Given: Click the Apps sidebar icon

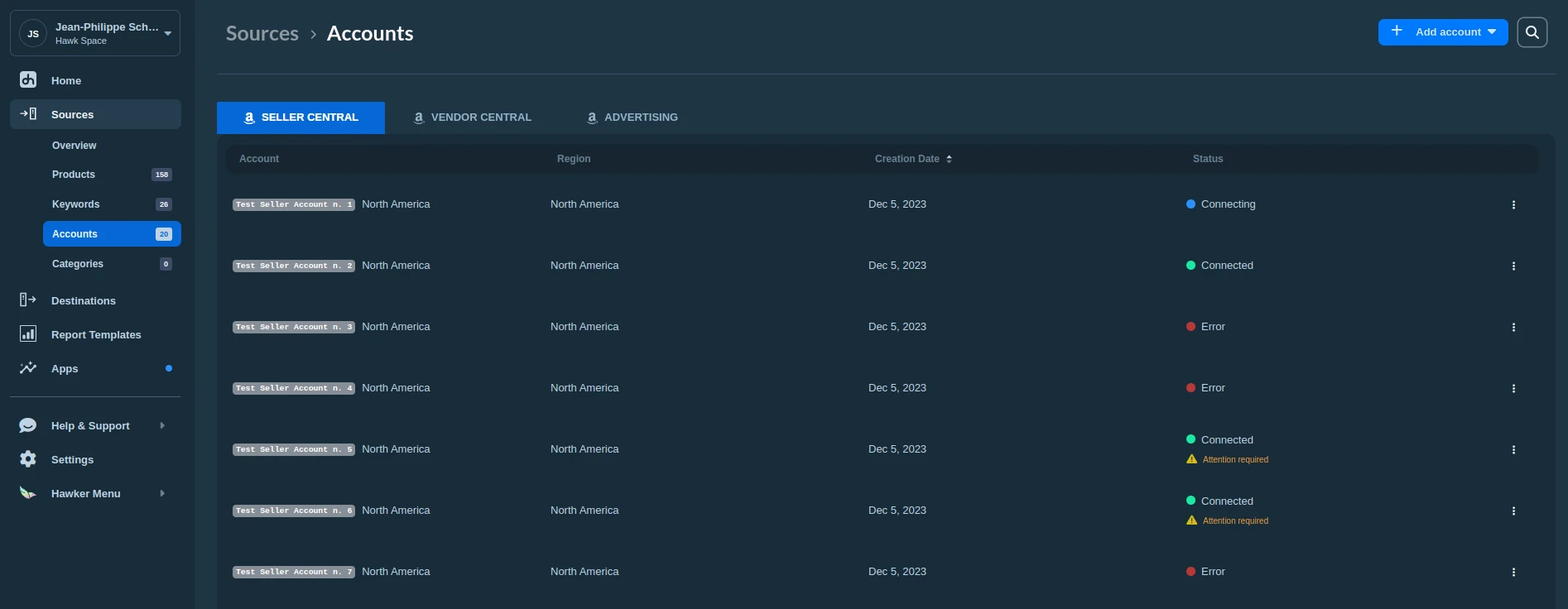Looking at the screenshot, I should pos(28,368).
